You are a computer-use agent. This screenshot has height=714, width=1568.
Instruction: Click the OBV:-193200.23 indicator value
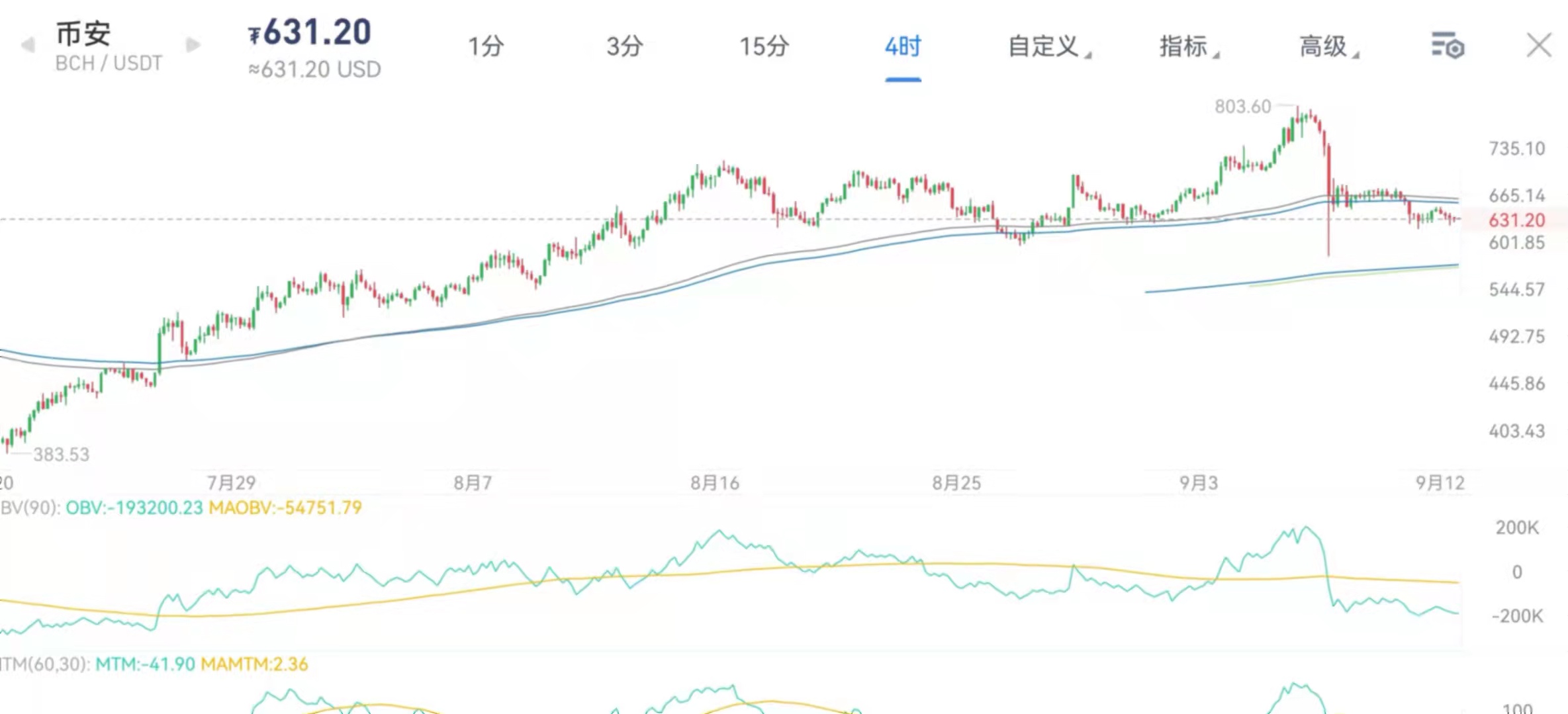(x=134, y=508)
